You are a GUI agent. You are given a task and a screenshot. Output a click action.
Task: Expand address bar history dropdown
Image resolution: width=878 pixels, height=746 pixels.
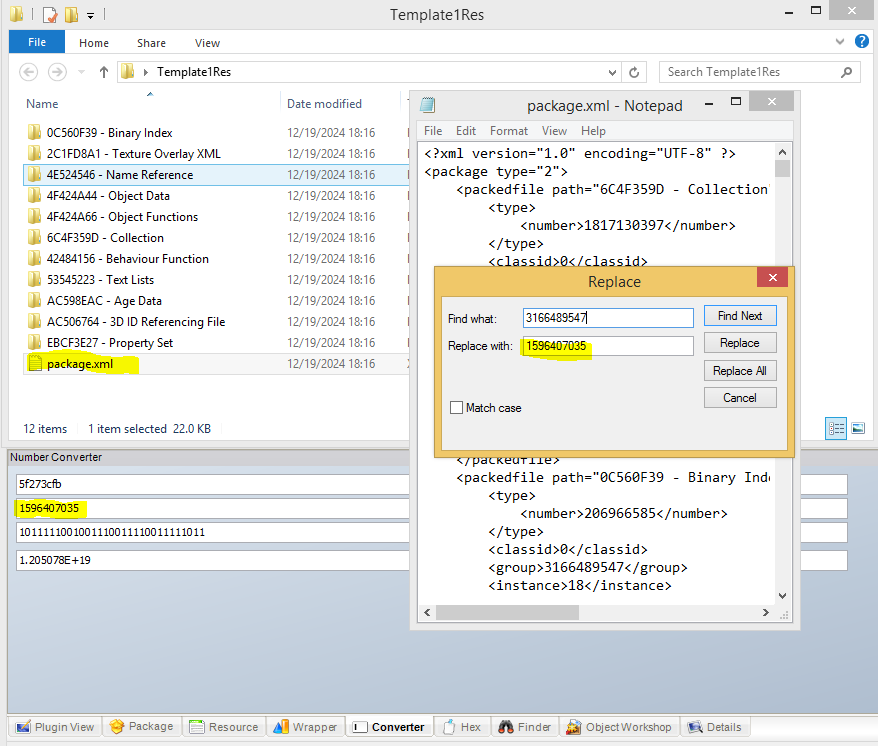[612, 72]
